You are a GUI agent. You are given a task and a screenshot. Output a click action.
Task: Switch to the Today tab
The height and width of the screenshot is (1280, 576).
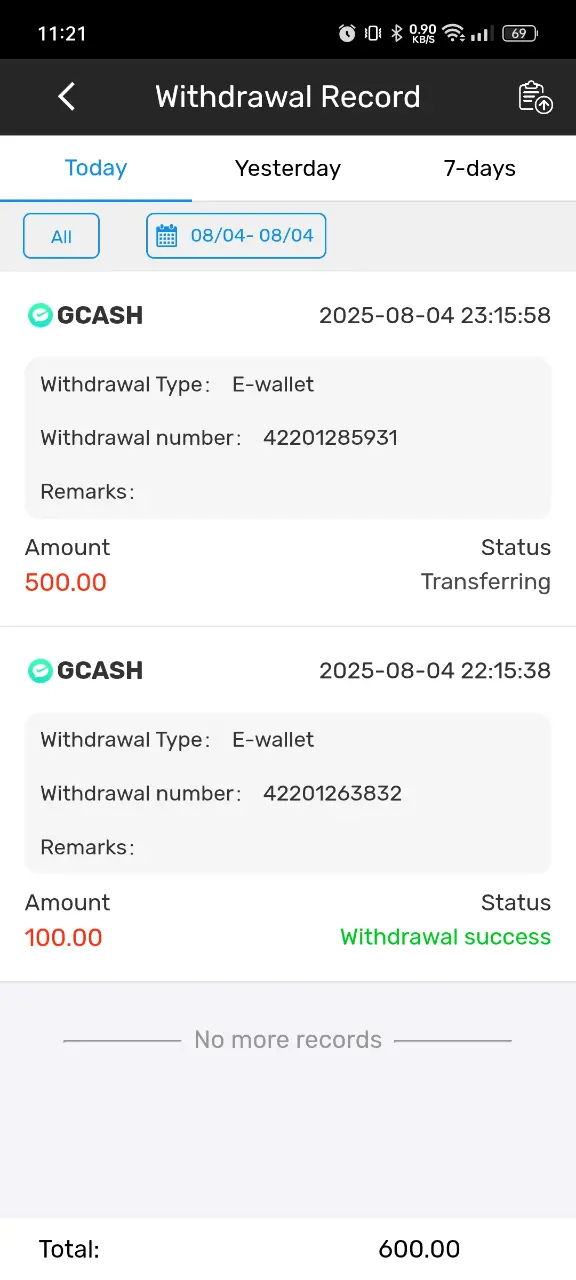pyautogui.click(x=96, y=168)
